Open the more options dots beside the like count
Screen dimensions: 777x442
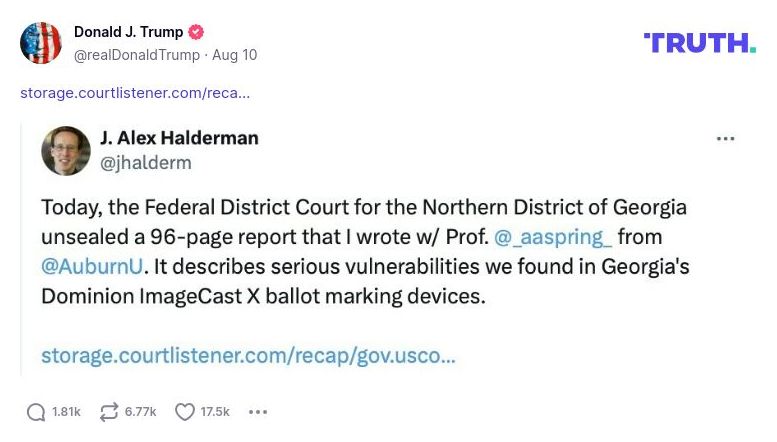coord(258,412)
